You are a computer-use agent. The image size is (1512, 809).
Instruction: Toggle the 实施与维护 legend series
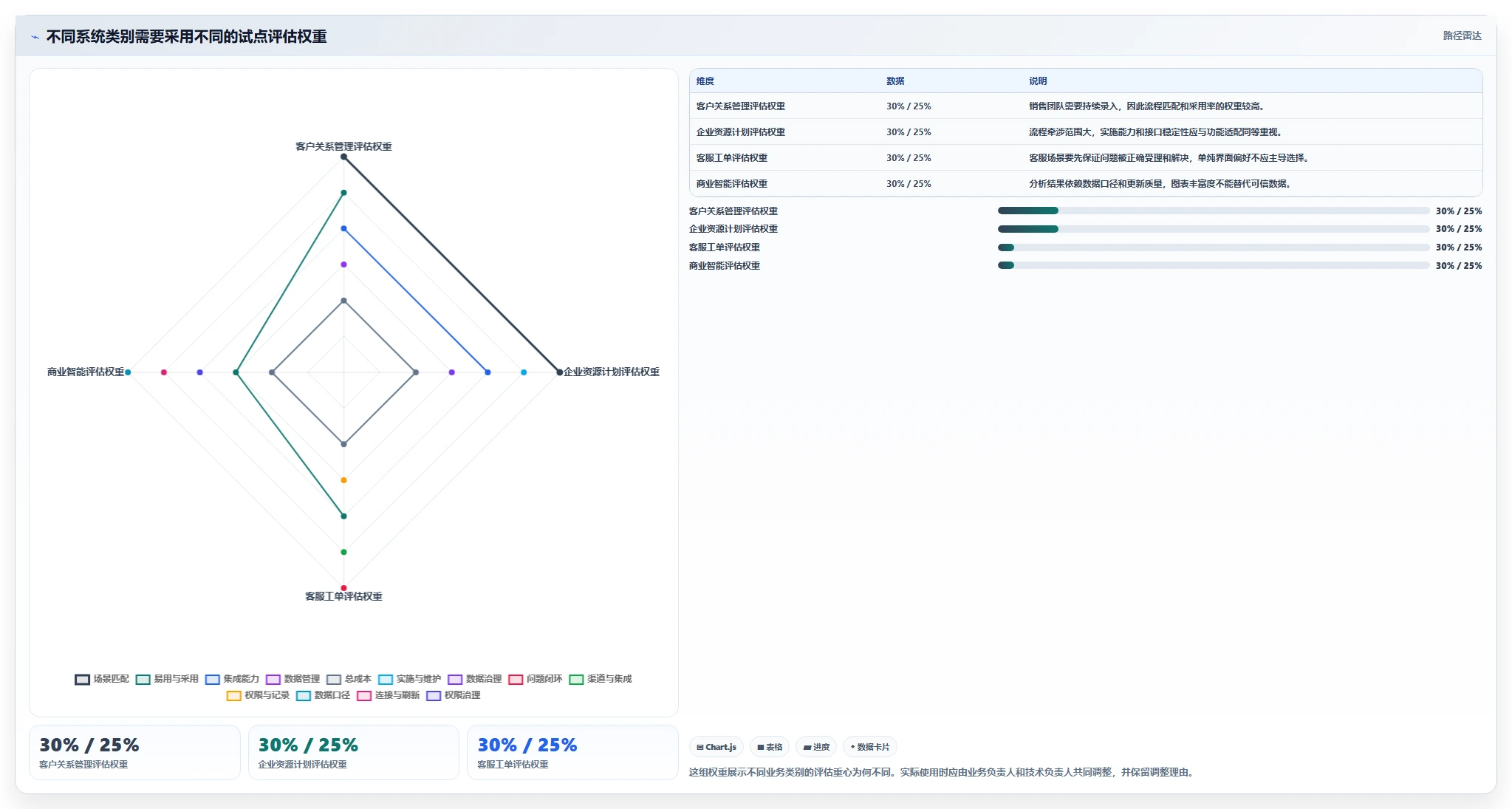pyautogui.click(x=409, y=679)
